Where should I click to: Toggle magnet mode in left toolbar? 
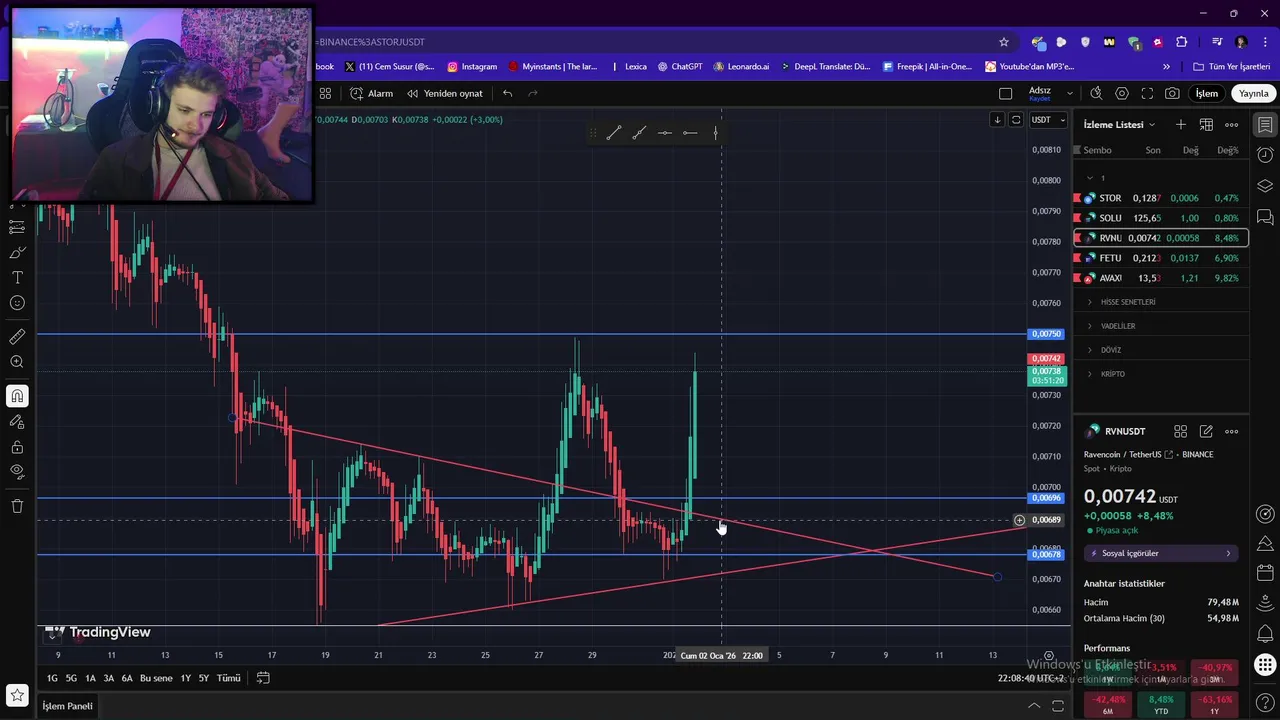pos(17,397)
